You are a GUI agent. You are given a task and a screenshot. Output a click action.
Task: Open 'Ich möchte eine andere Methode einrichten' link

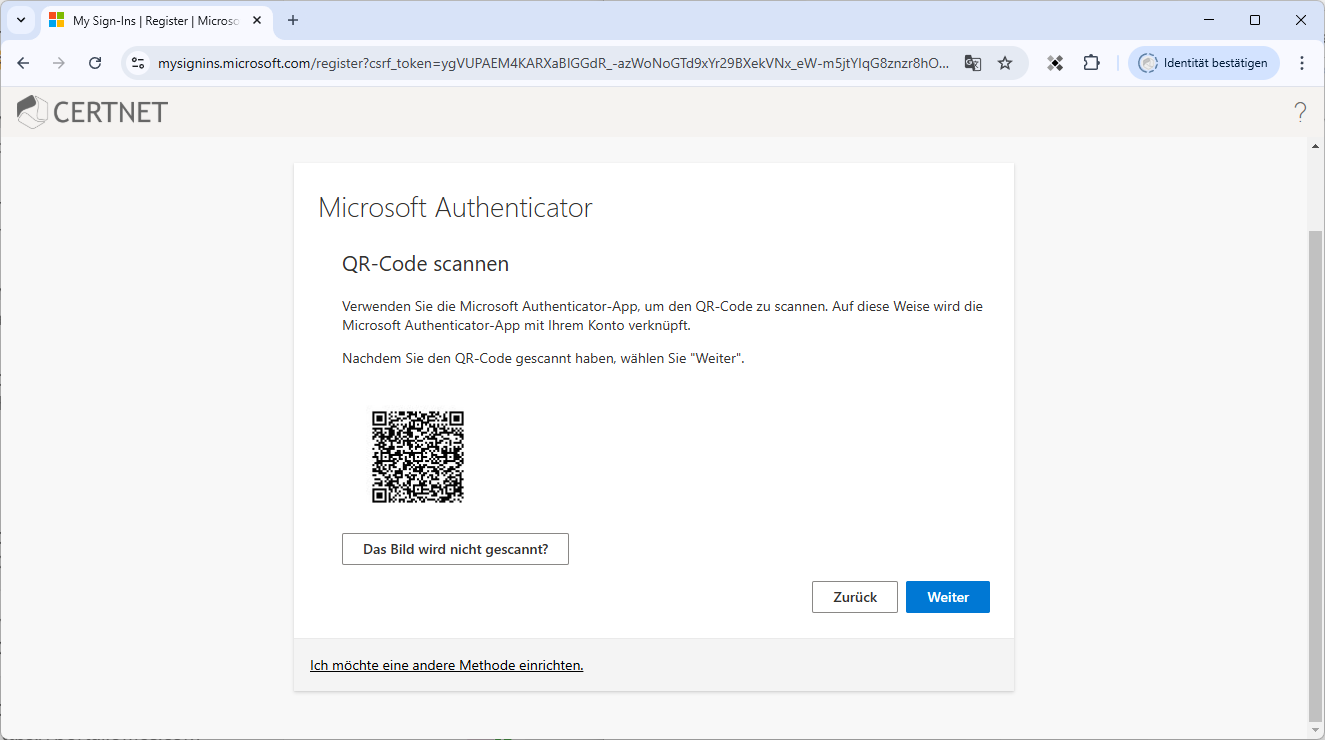coord(446,665)
